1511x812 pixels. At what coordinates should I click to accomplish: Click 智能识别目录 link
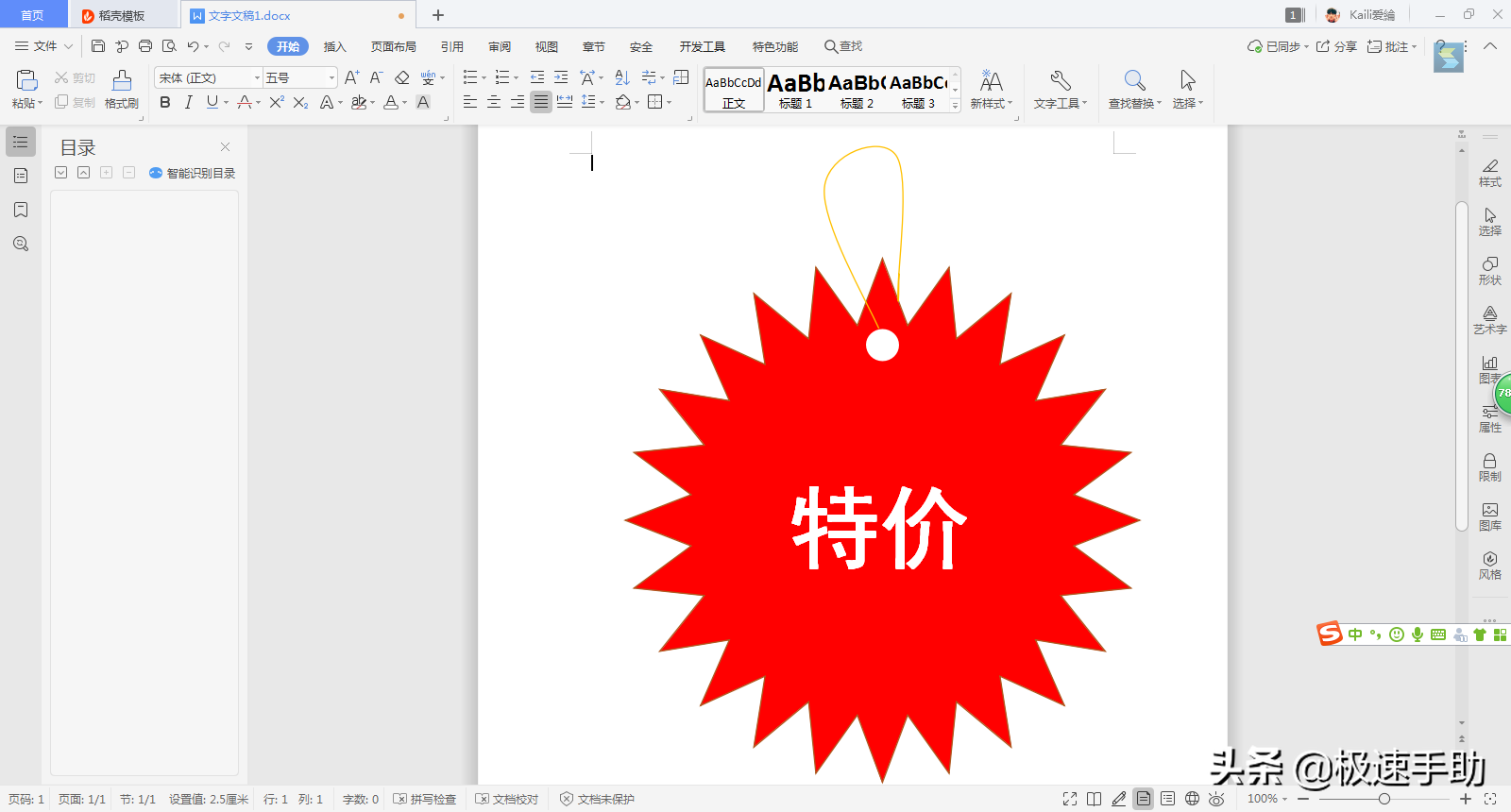point(193,173)
